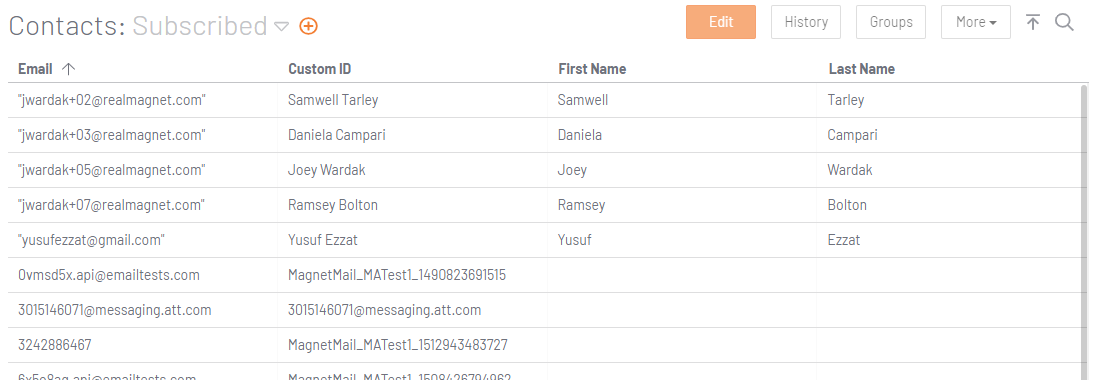Select the jwardak+02@realmagnet.com contact row
Screen dimensions: 1106x380
(545, 100)
